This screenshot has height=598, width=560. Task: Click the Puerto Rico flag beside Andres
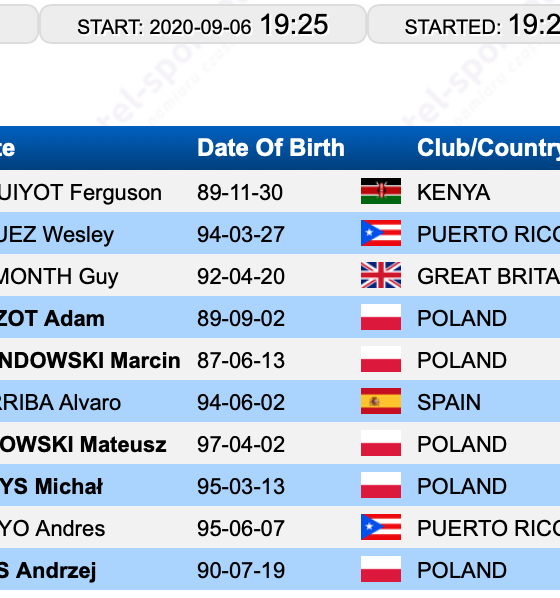pos(381,527)
